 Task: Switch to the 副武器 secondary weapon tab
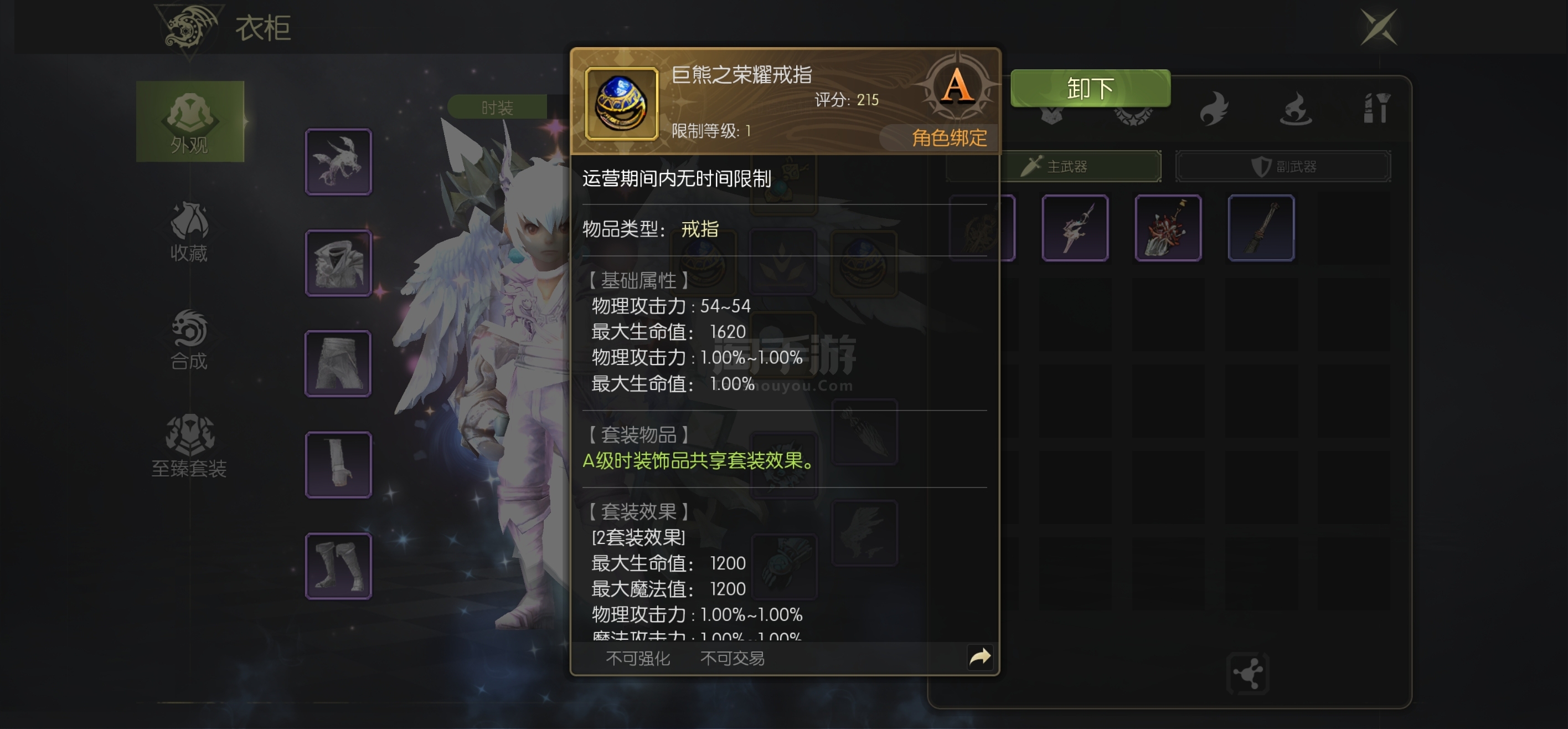click(1283, 166)
